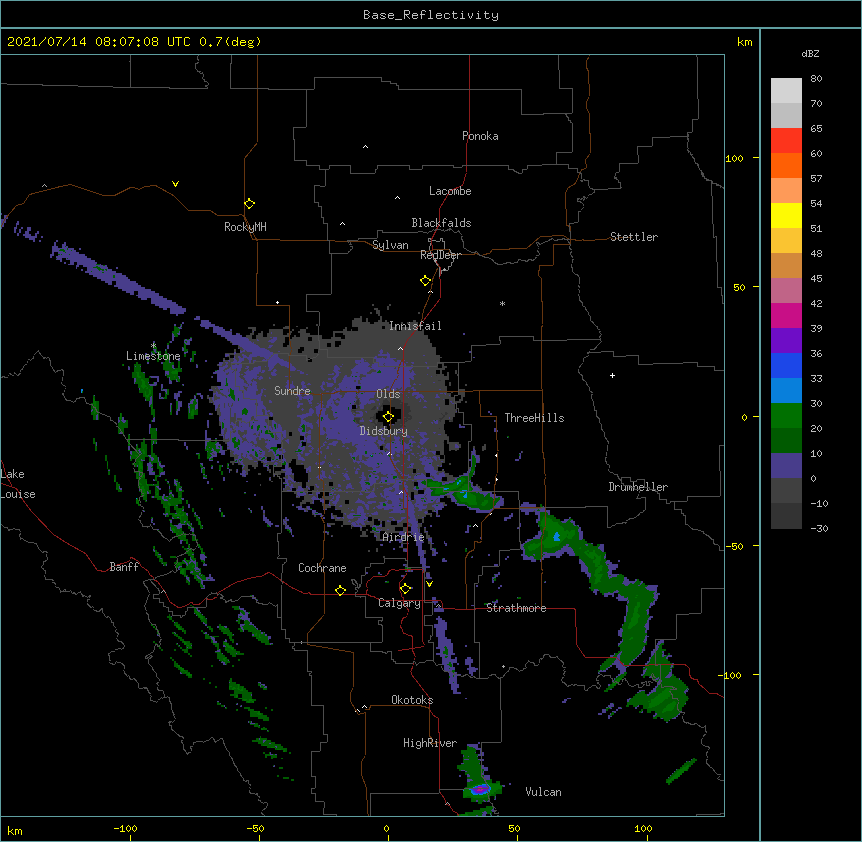Click the -50 tick label on bottom axis
Viewport: 862px width, 842px height.
point(255,828)
